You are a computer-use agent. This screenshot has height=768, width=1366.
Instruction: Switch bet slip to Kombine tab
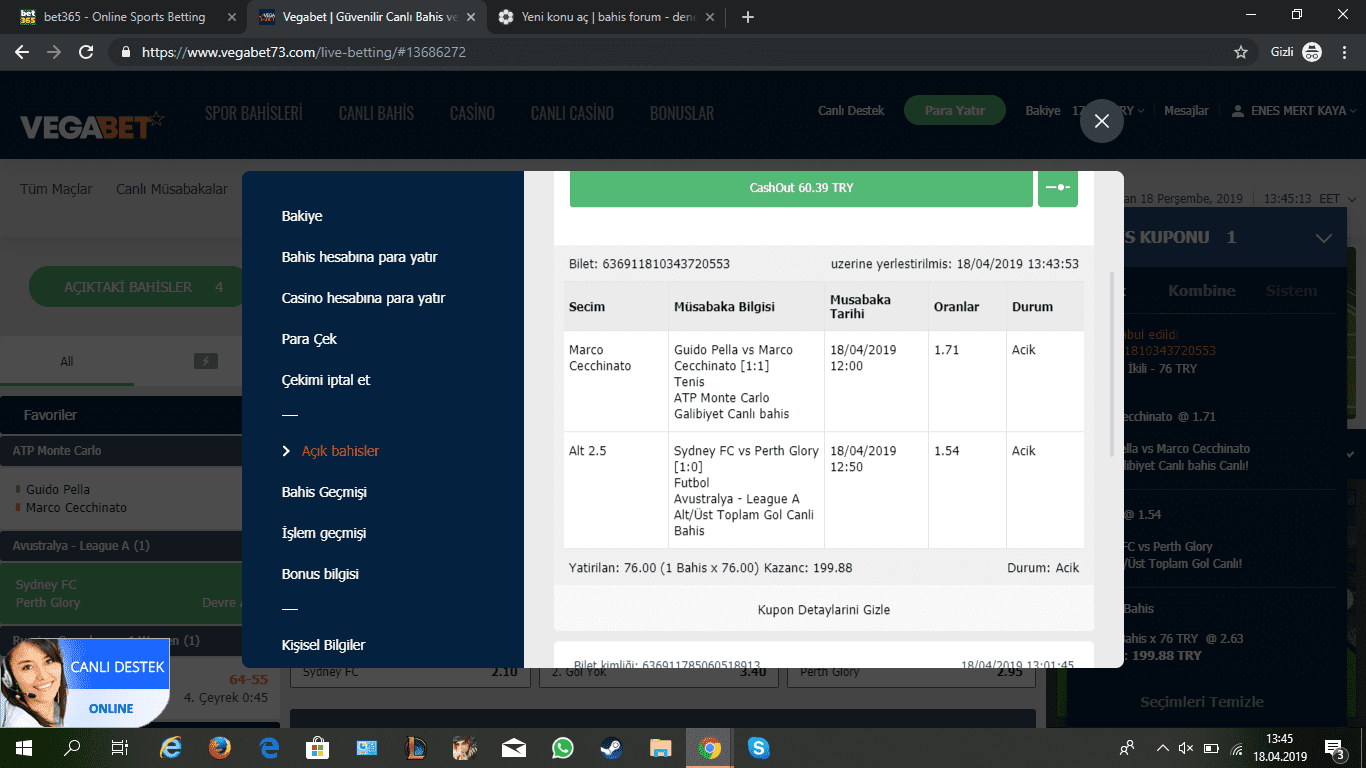(1201, 291)
